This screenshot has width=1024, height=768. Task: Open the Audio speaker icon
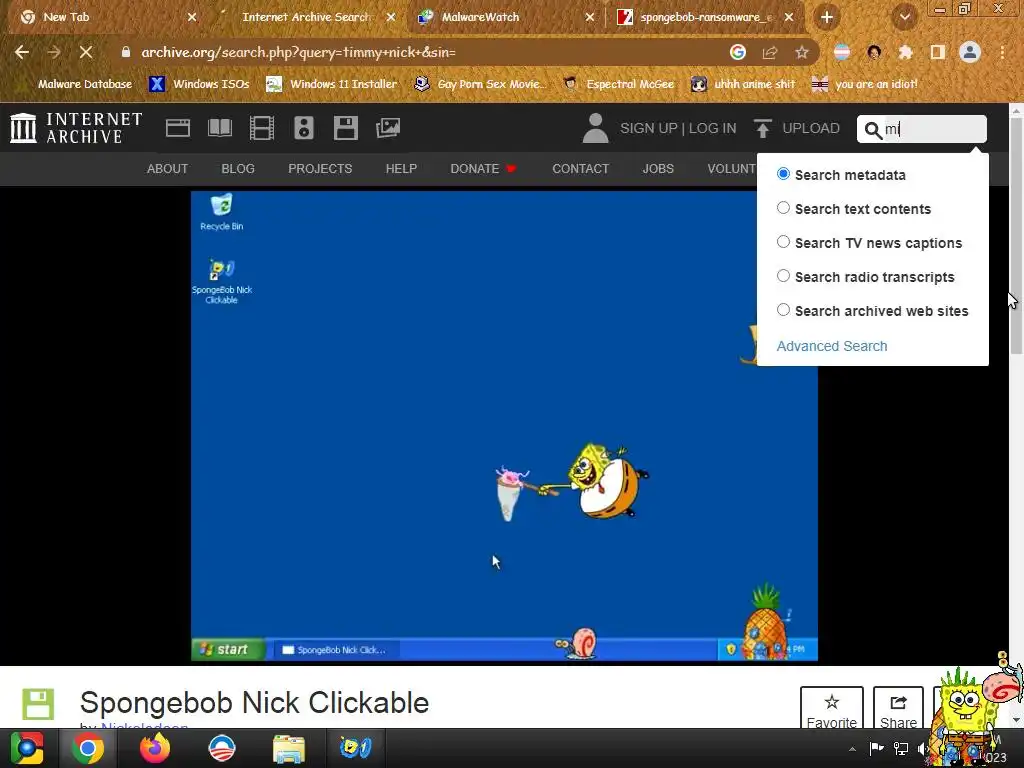pos(304,128)
